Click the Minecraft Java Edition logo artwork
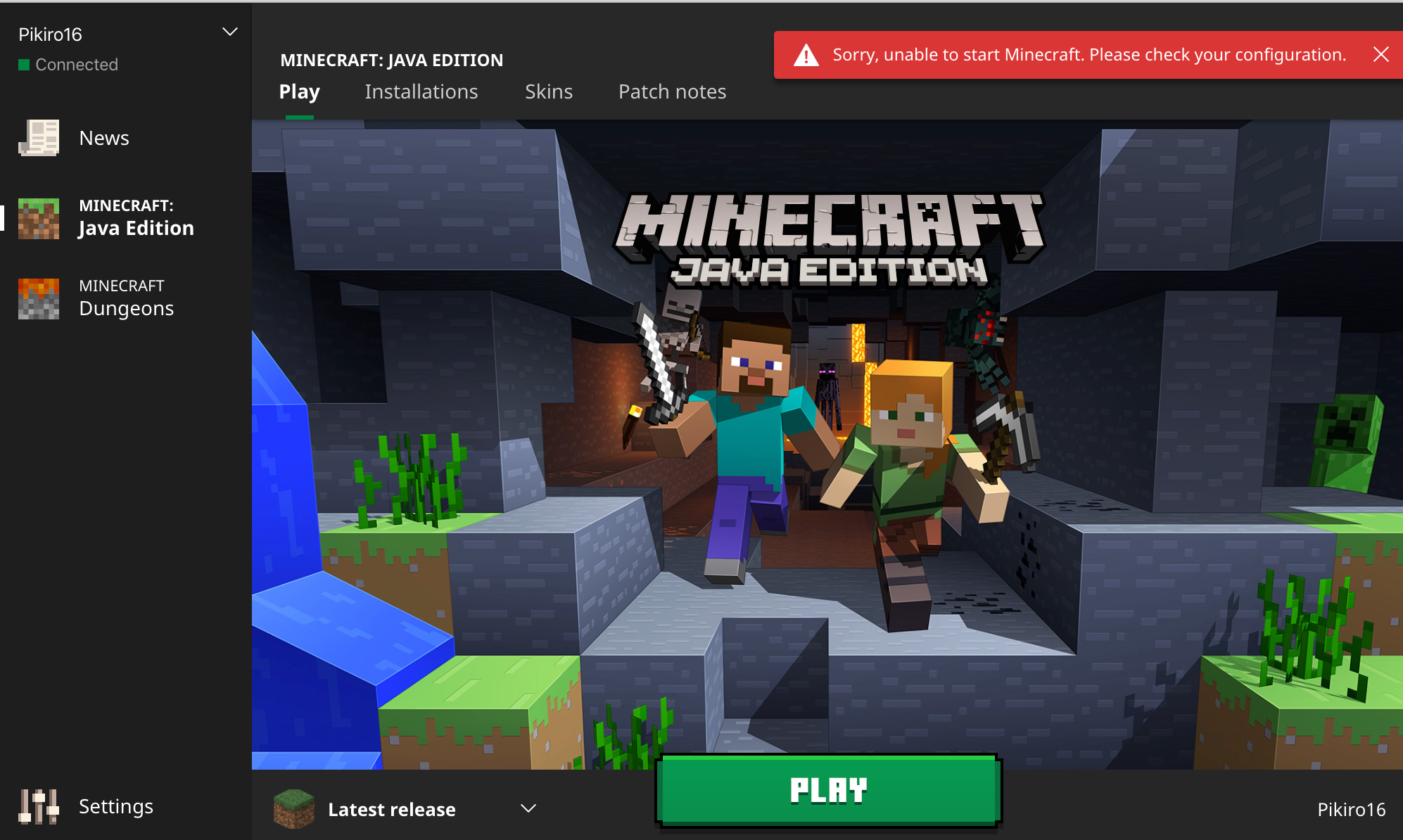This screenshot has width=1403, height=840. (829, 239)
